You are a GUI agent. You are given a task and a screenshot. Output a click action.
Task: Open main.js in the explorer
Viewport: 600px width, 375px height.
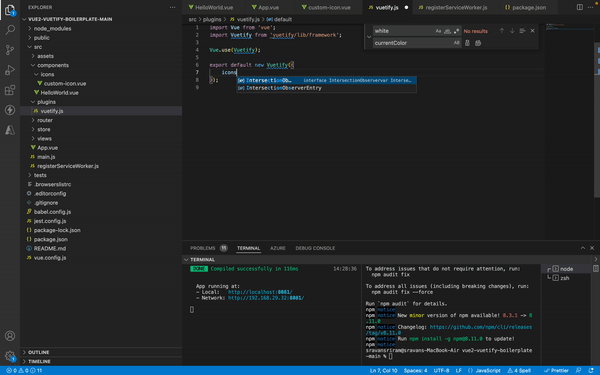point(46,157)
